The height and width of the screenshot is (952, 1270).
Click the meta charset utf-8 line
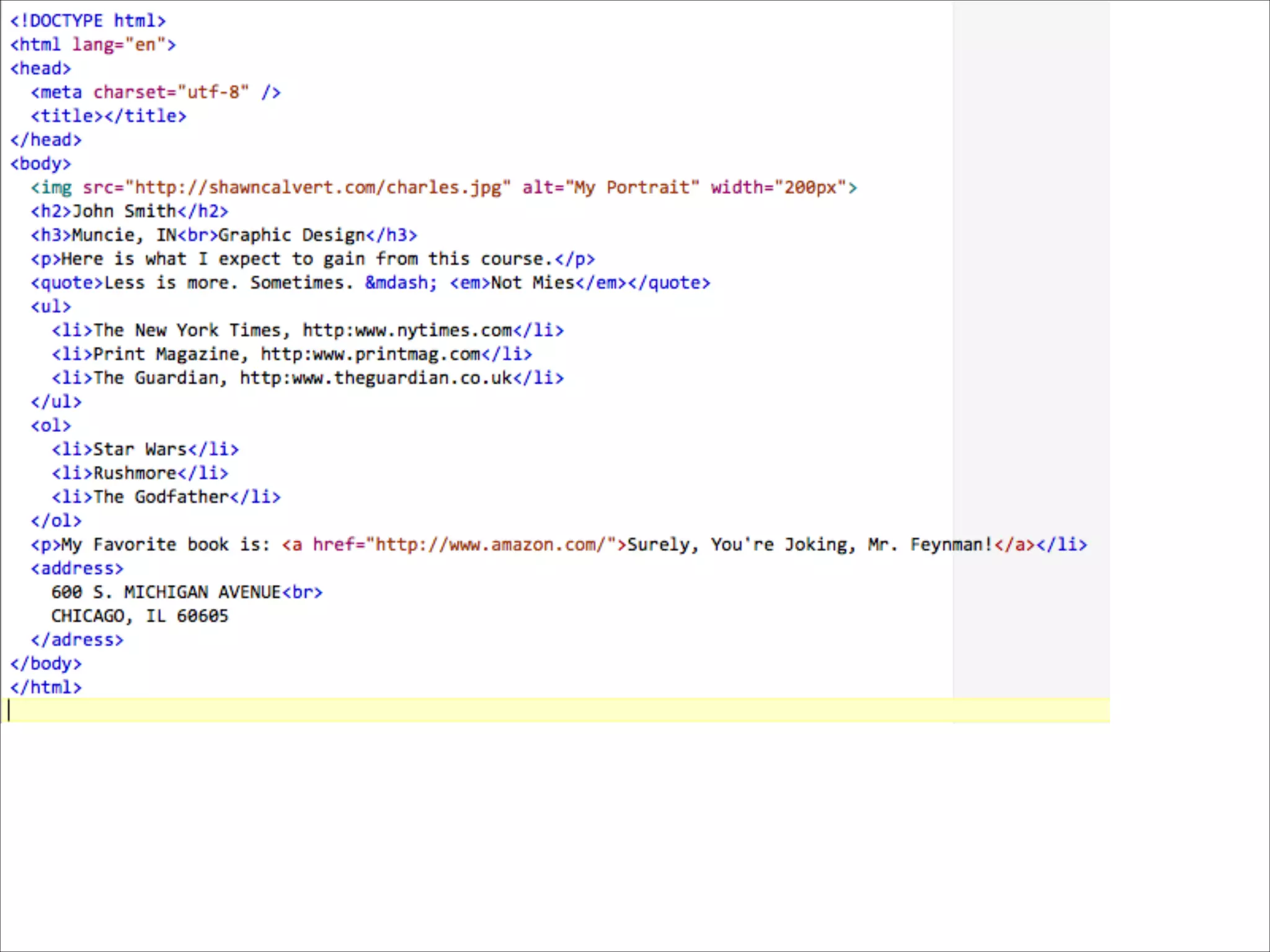tap(156, 92)
